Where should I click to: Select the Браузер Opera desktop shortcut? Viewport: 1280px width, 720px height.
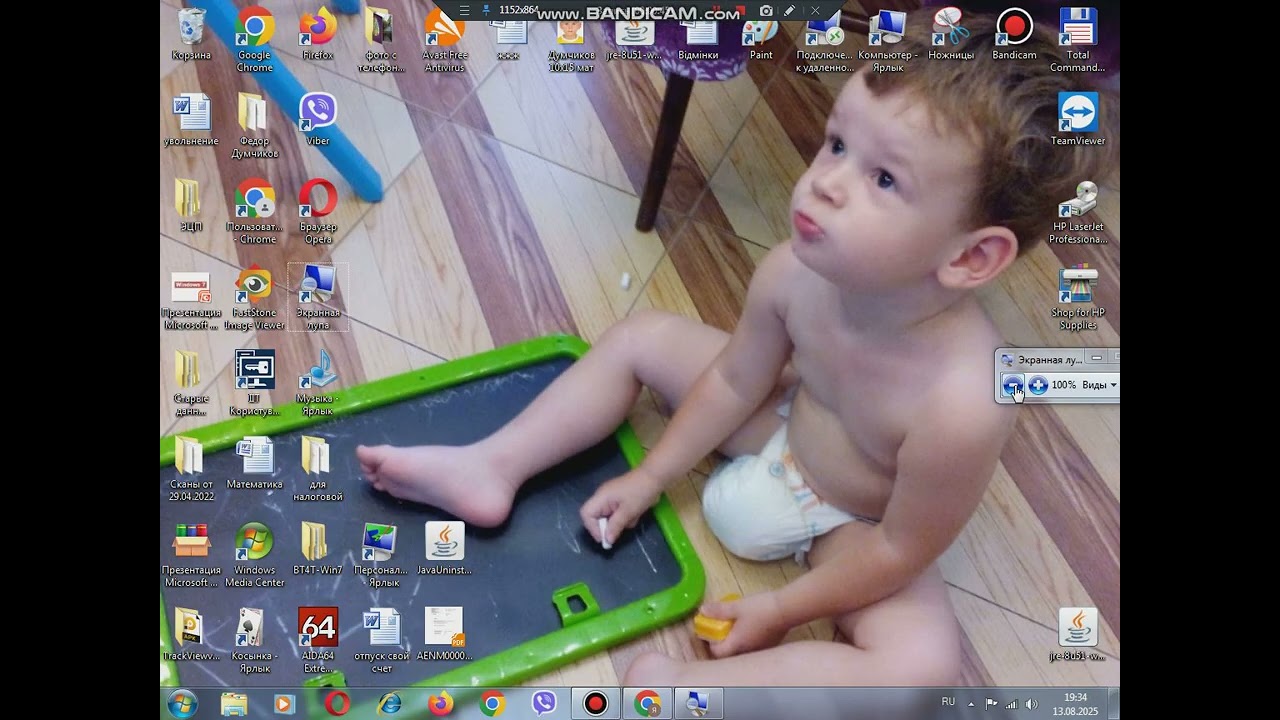318,213
